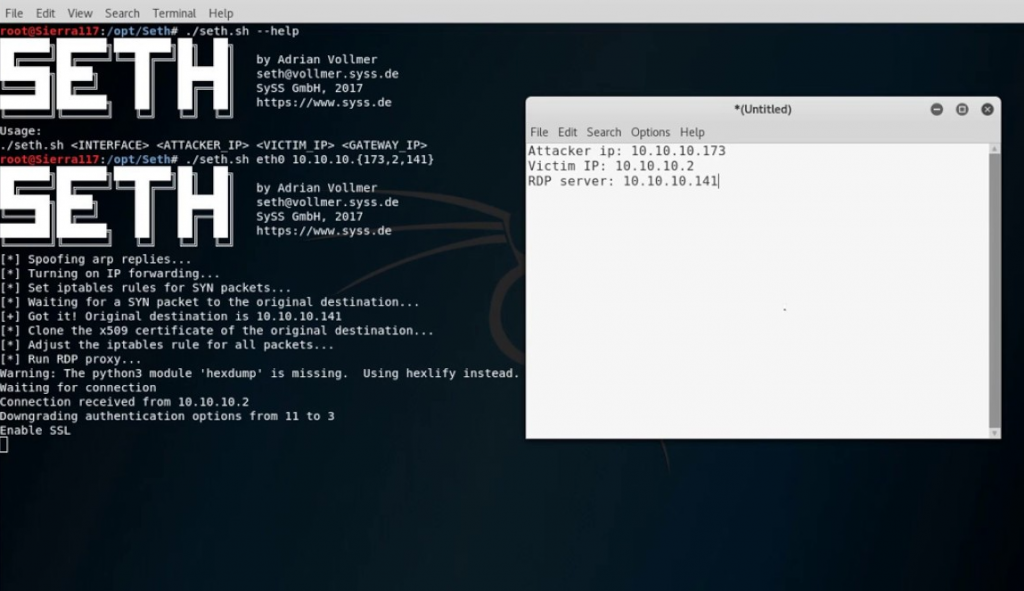Click first 'seth@vollmer.syss.de' email text

(327, 74)
